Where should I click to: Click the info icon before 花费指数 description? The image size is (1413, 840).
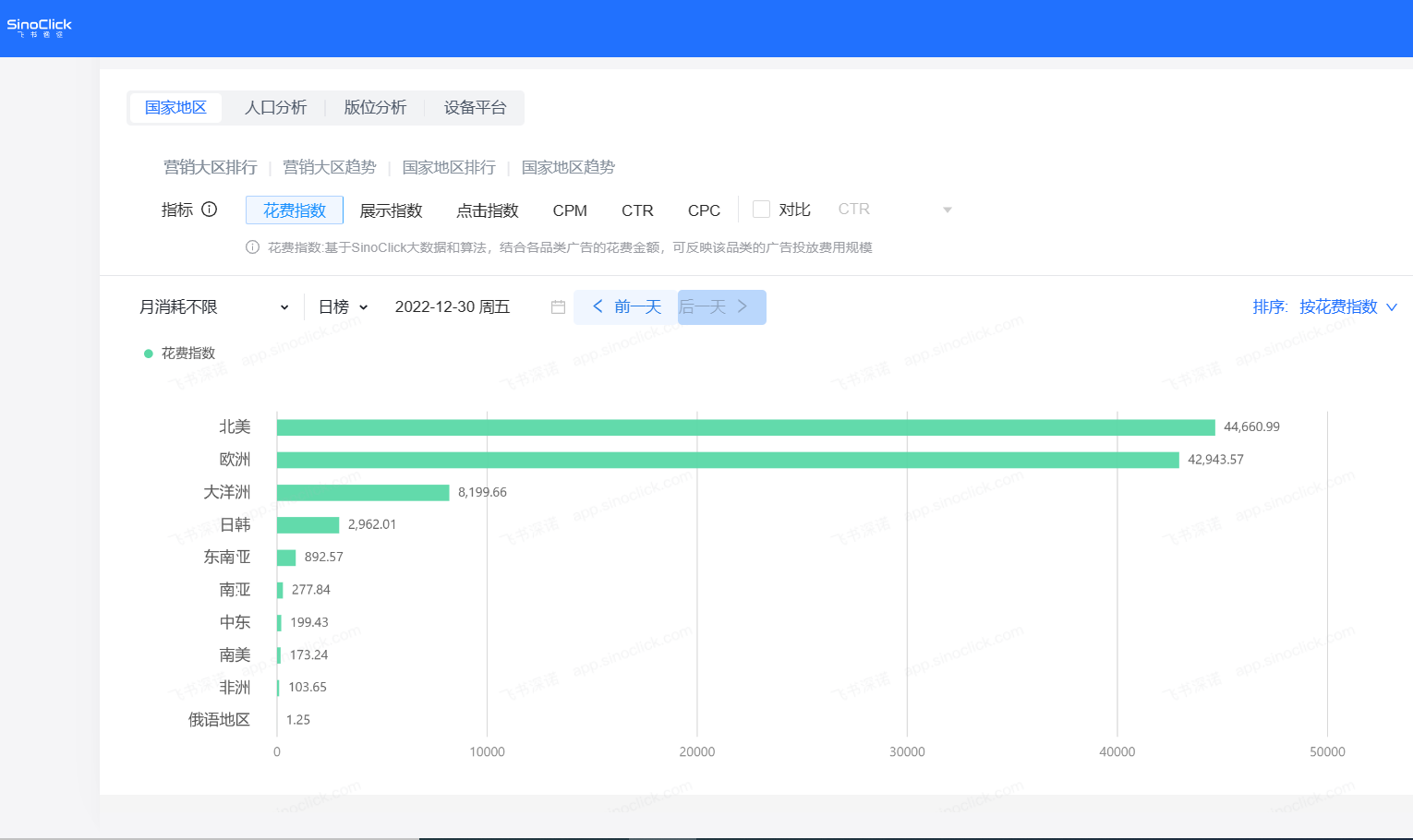click(x=252, y=247)
